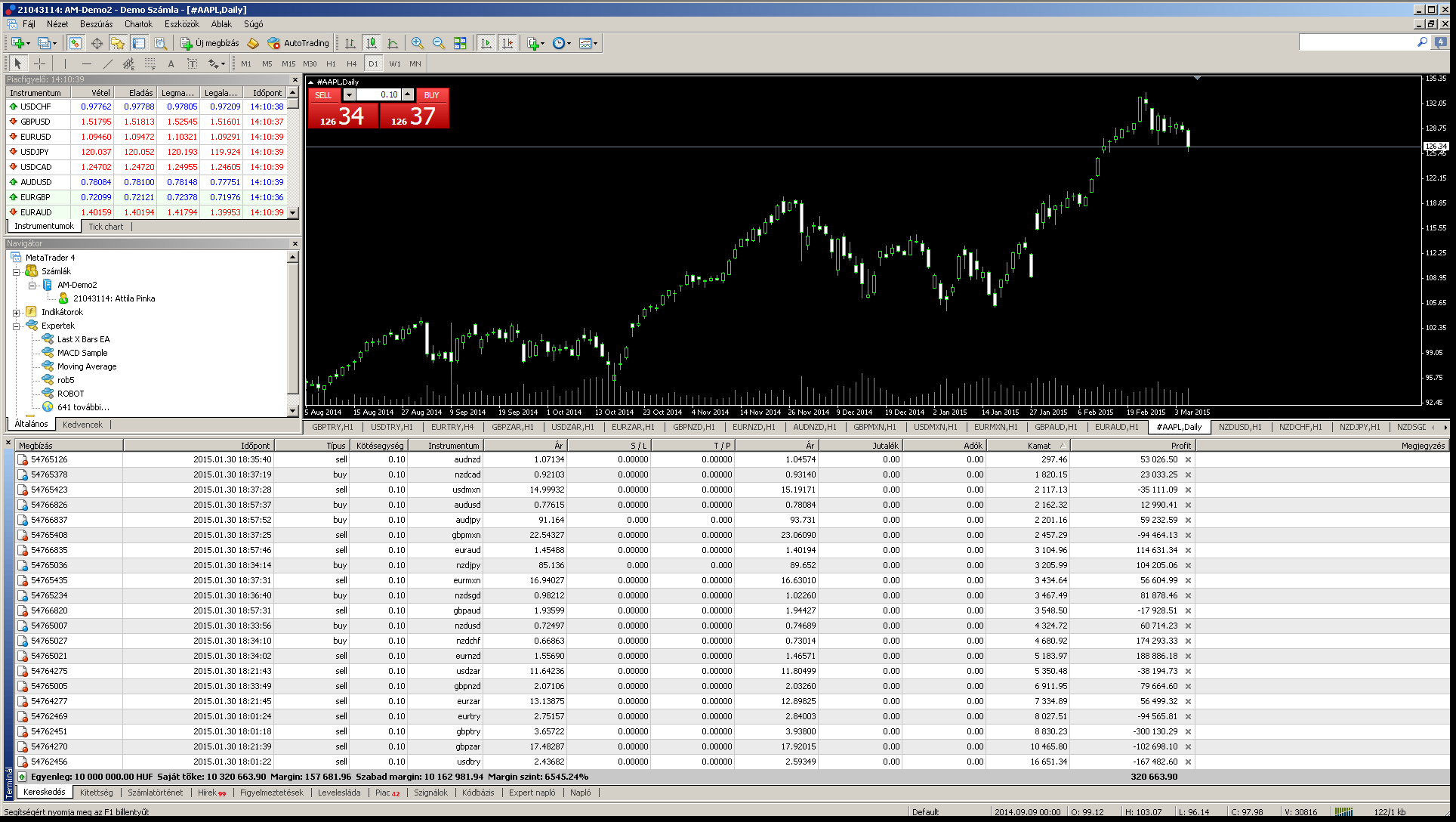1456x822 pixels.
Task: Click the volume input field showing 0.10
Action: coord(378,95)
